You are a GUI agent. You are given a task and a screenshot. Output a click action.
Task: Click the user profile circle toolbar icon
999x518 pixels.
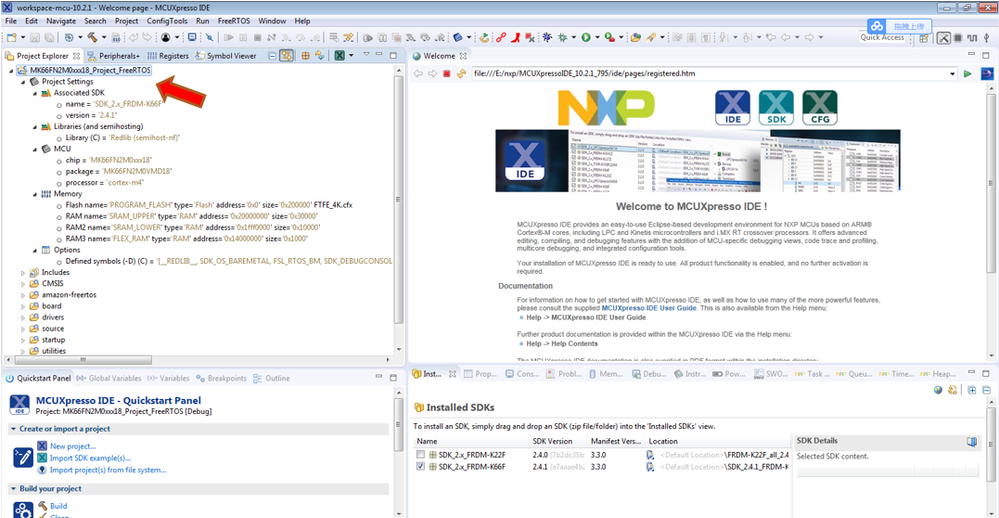[x=166, y=38]
